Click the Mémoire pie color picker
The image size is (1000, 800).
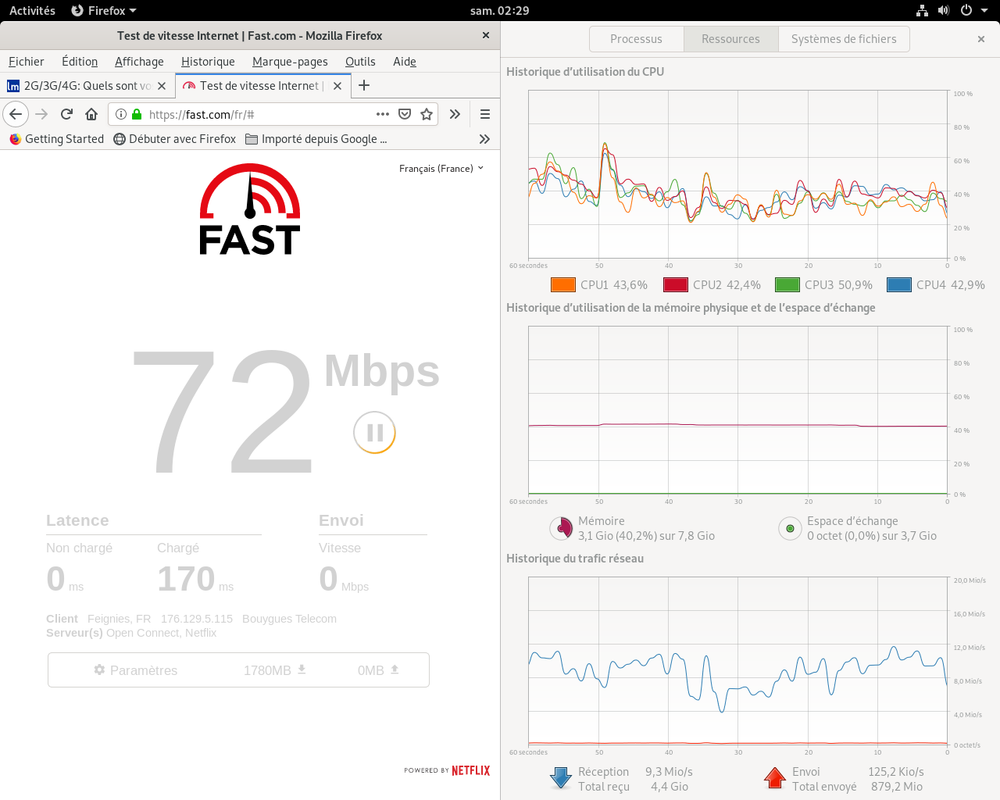tap(561, 528)
